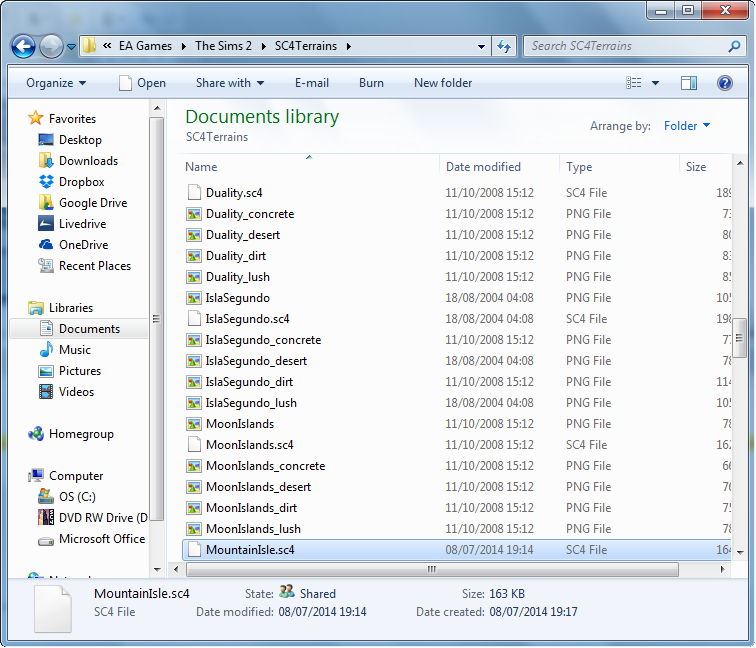Image resolution: width=756 pixels, height=648 pixels.
Task: Click the Forward navigation arrow
Action: pos(51,46)
